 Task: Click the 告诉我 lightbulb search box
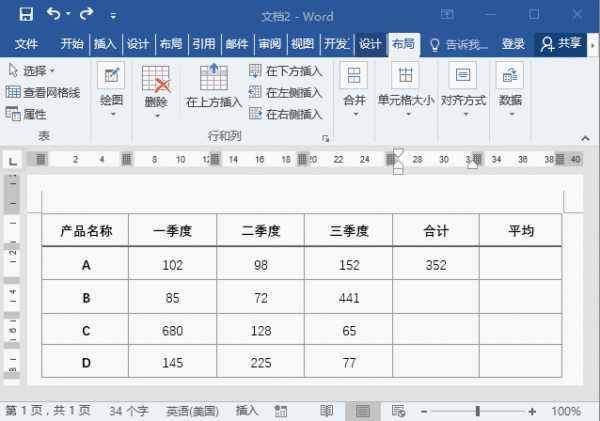point(459,45)
